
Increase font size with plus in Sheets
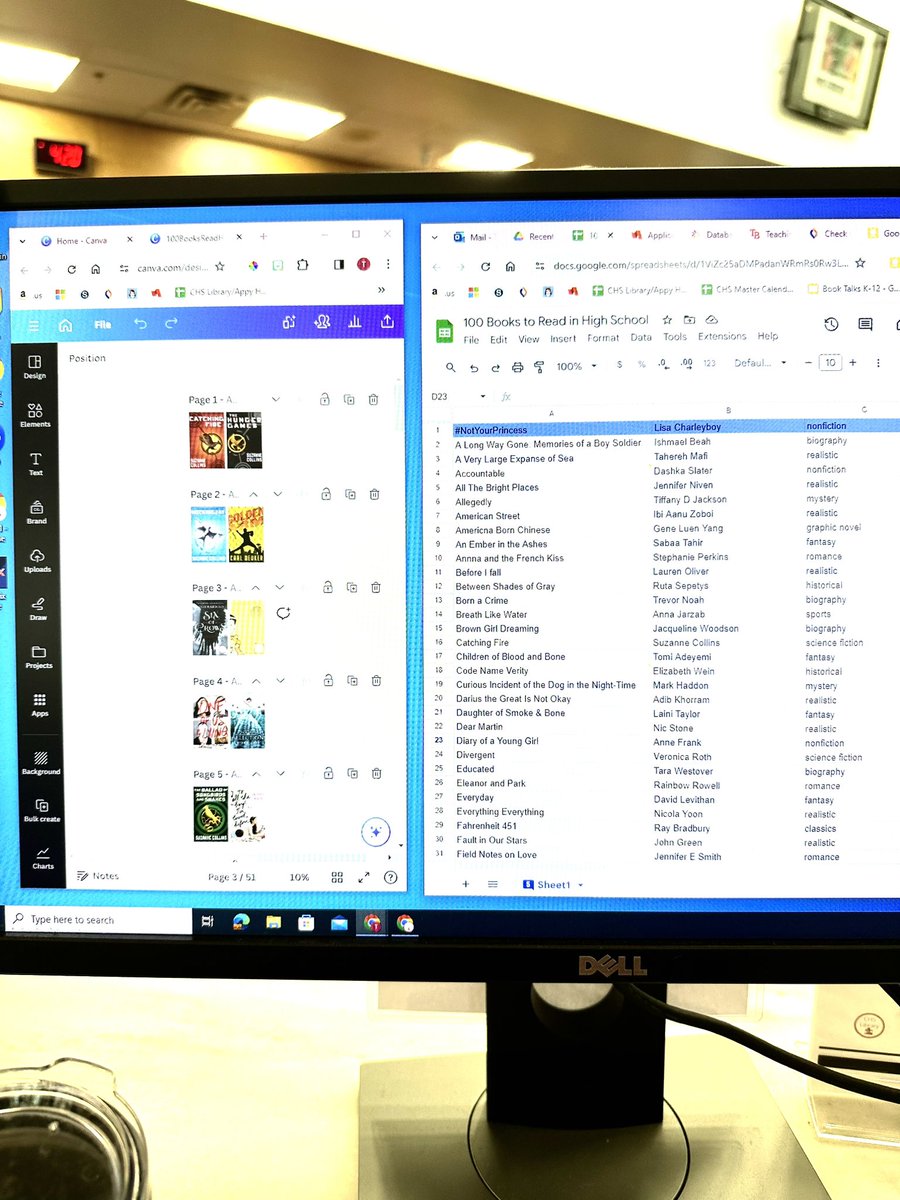pos(853,362)
